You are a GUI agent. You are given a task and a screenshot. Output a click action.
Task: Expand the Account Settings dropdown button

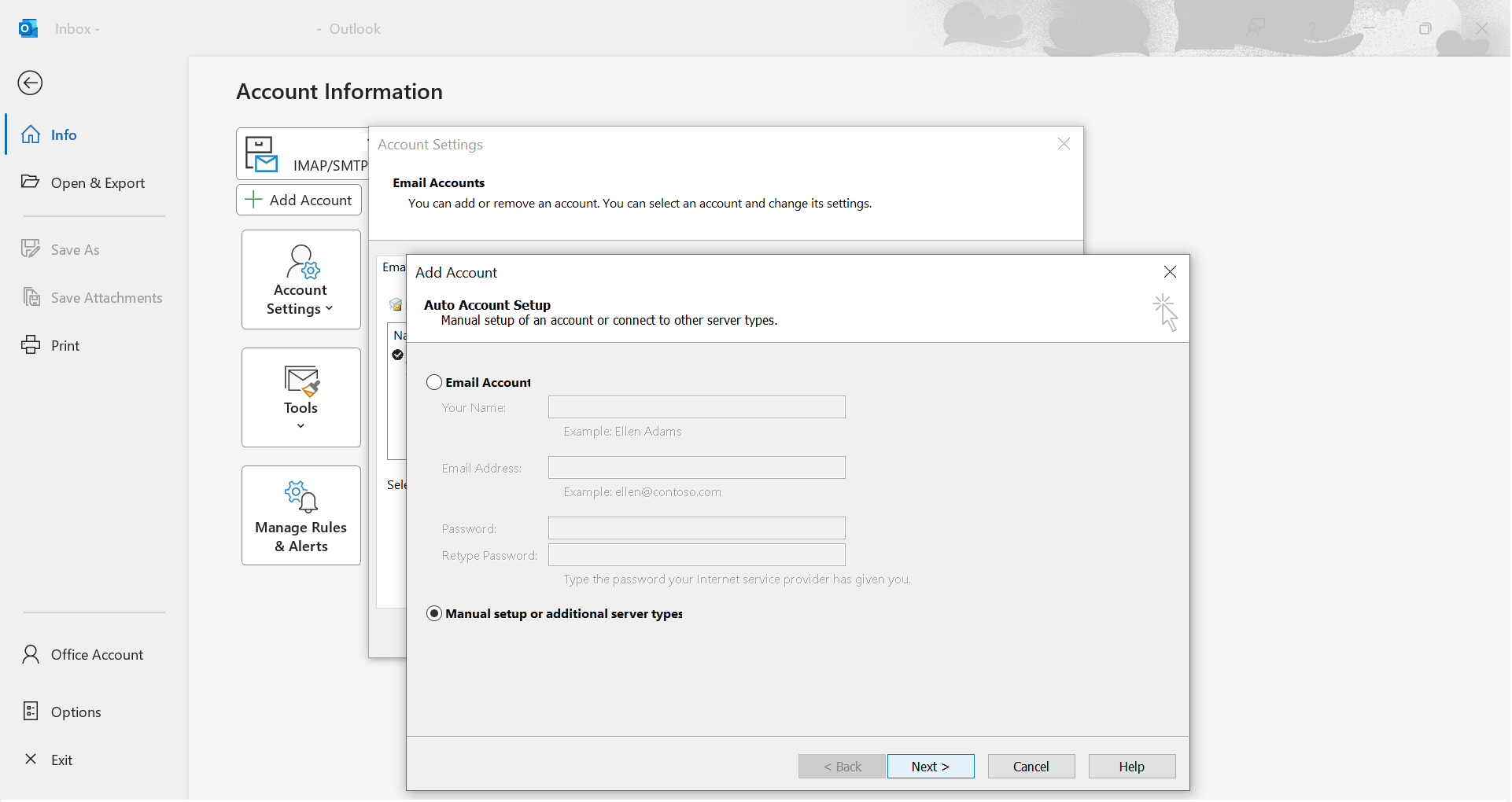tap(301, 279)
